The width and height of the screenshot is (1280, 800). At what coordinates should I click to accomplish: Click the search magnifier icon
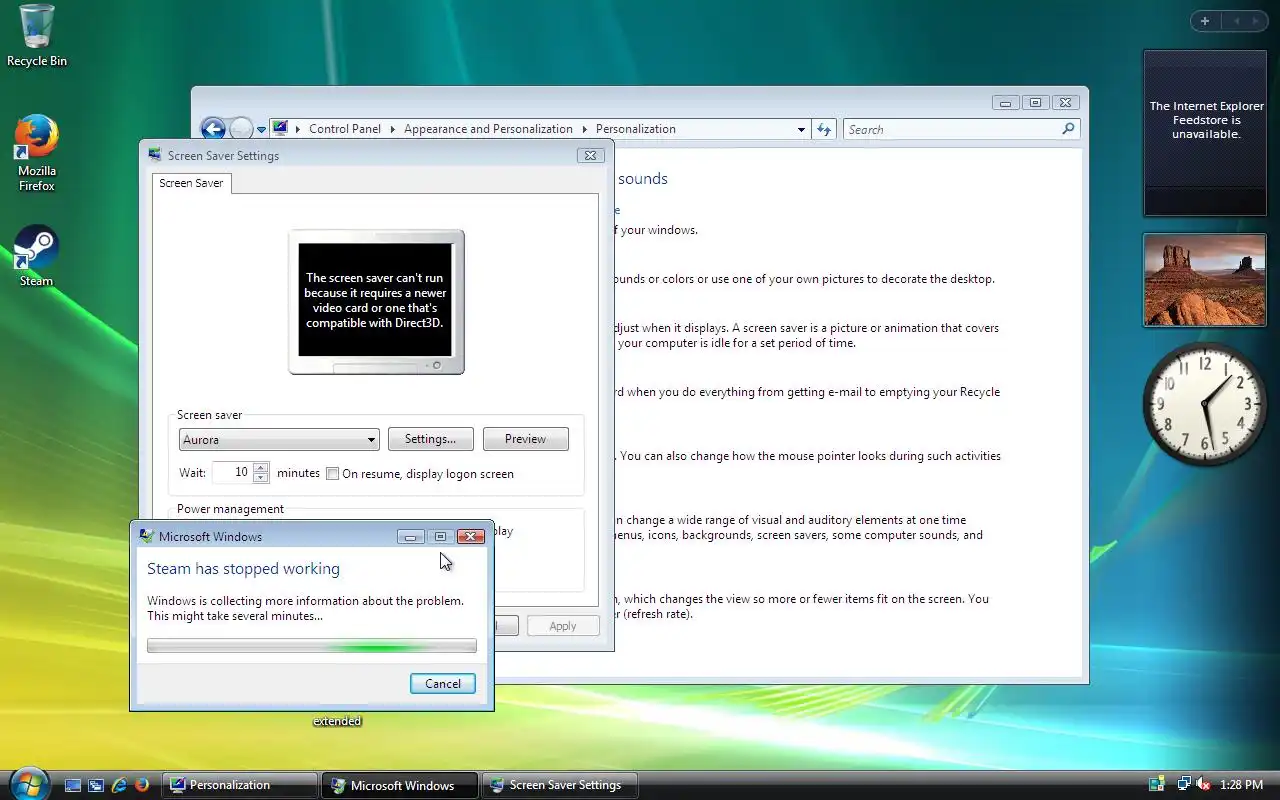click(1068, 129)
